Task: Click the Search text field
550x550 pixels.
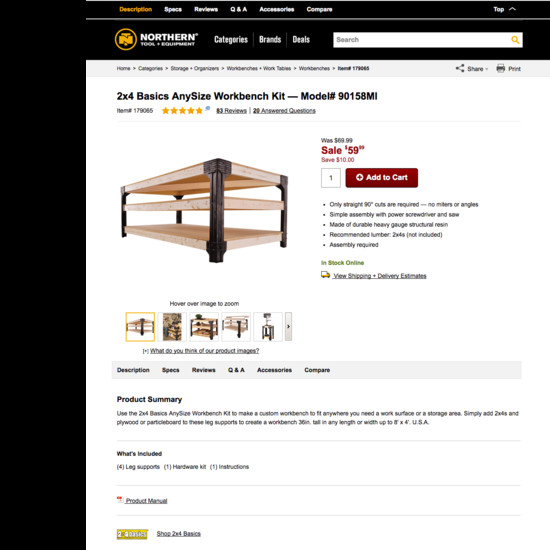Action: (421, 40)
